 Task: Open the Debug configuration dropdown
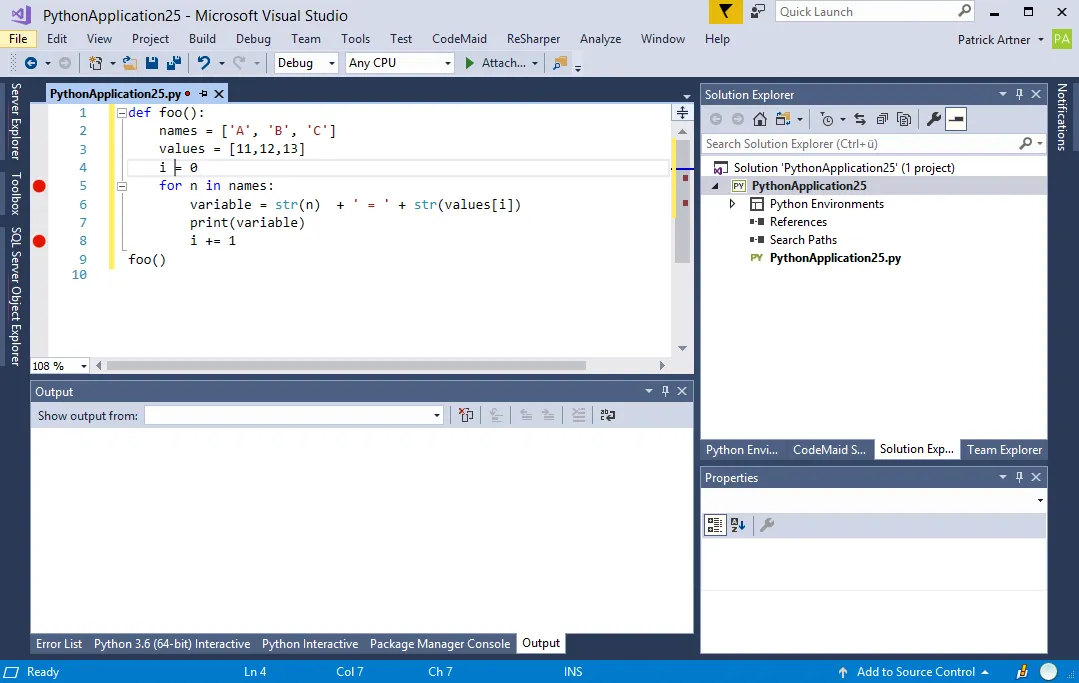point(332,63)
